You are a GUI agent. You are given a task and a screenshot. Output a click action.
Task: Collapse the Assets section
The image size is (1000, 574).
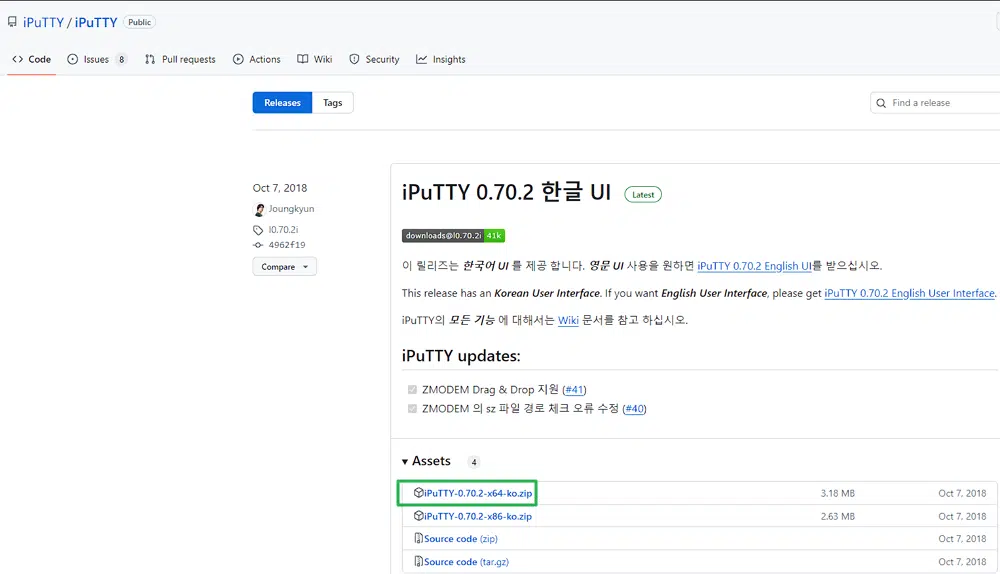tap(426, 461)
